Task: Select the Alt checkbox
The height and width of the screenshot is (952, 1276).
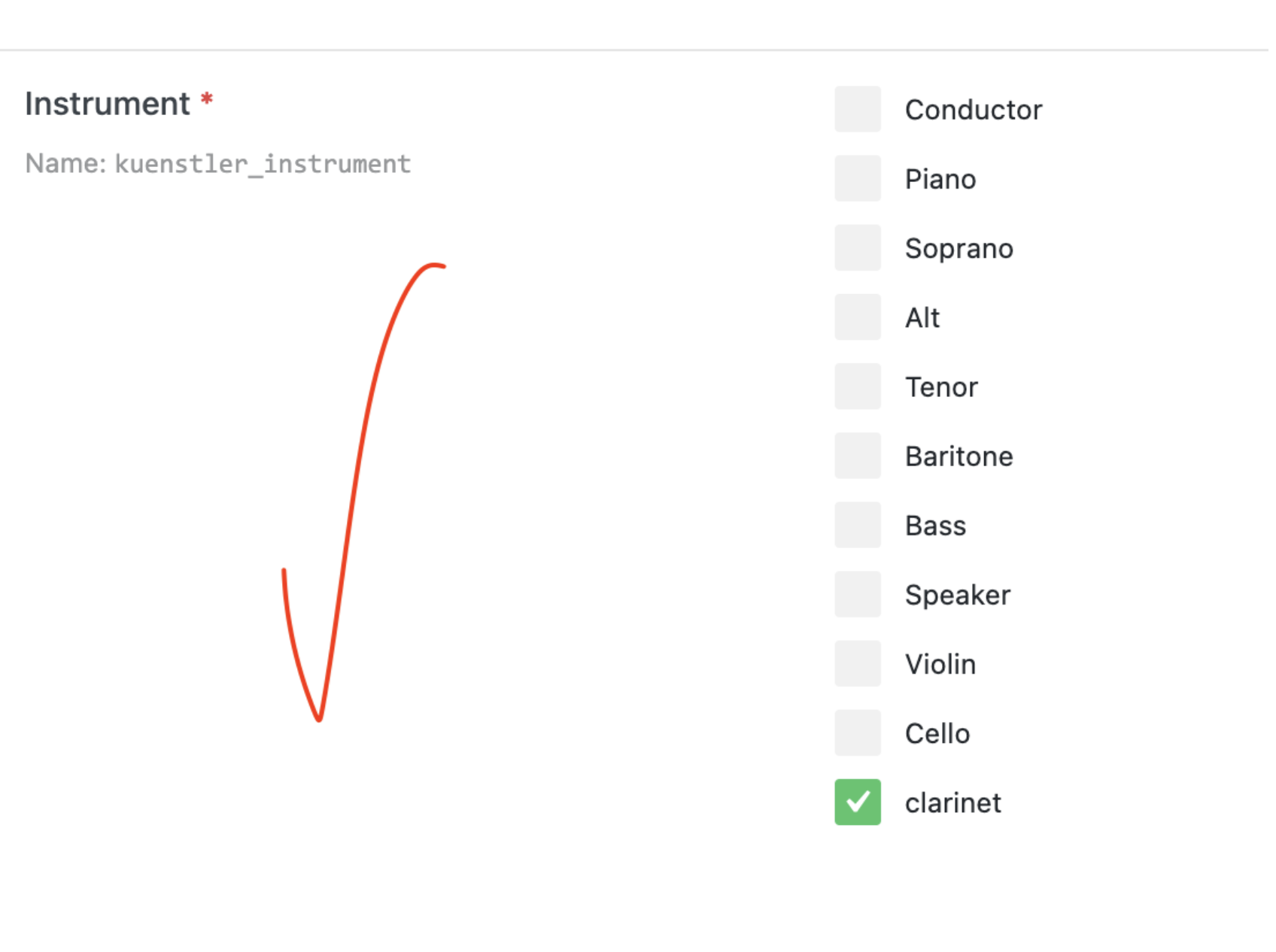Action: click(857, 317)
